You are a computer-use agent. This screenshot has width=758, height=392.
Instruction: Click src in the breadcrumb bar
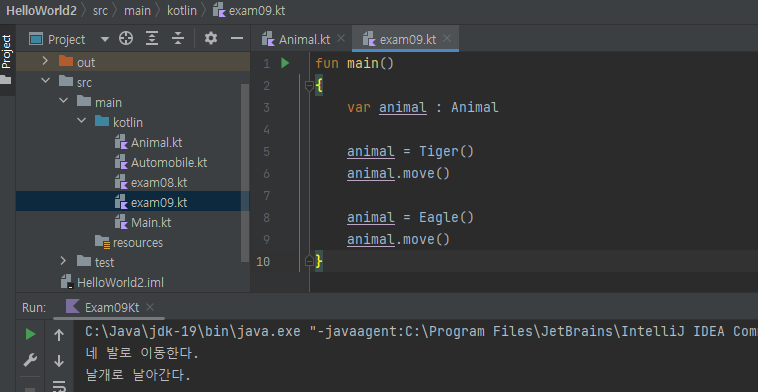click(x=100, y=11)
